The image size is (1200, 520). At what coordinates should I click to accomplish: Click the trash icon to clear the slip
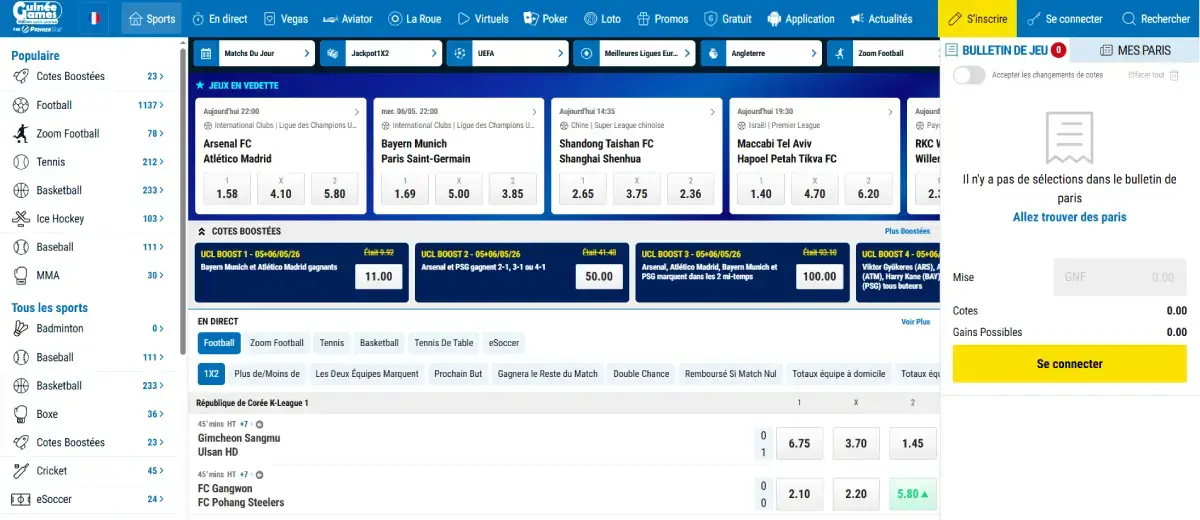point(1175,75)
